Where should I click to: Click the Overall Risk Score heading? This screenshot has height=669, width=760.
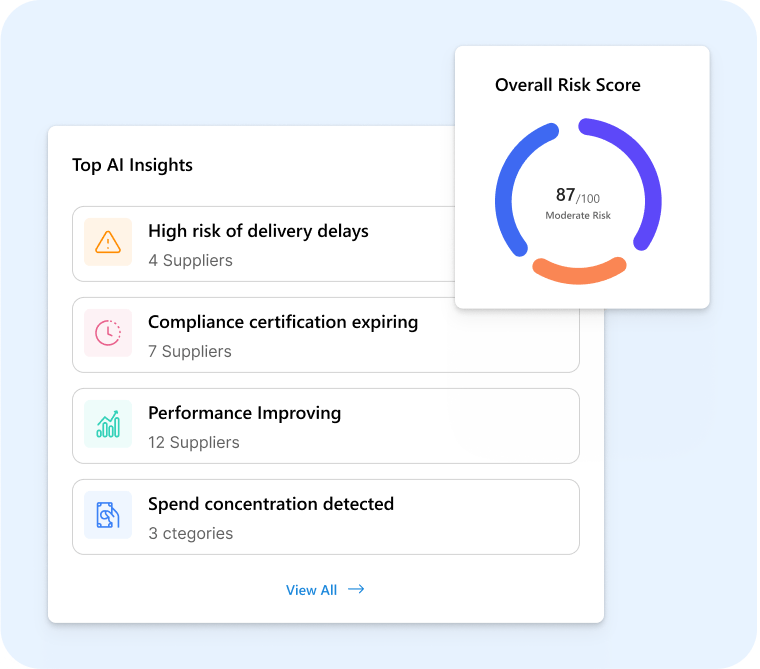(568, 85)
